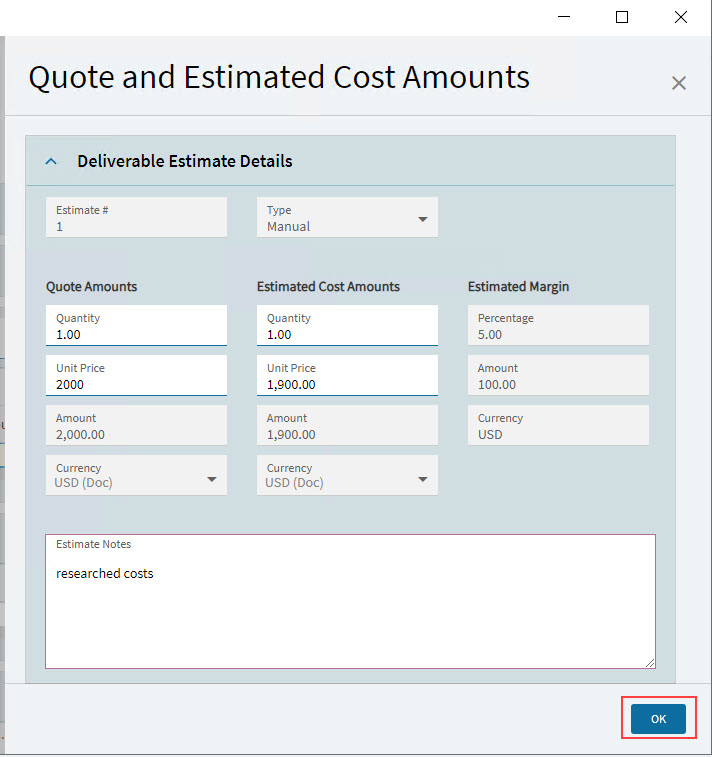Open the Type dropdown showing Manual
The width and height of the screenshot is (712, 757).
[347, 217]
